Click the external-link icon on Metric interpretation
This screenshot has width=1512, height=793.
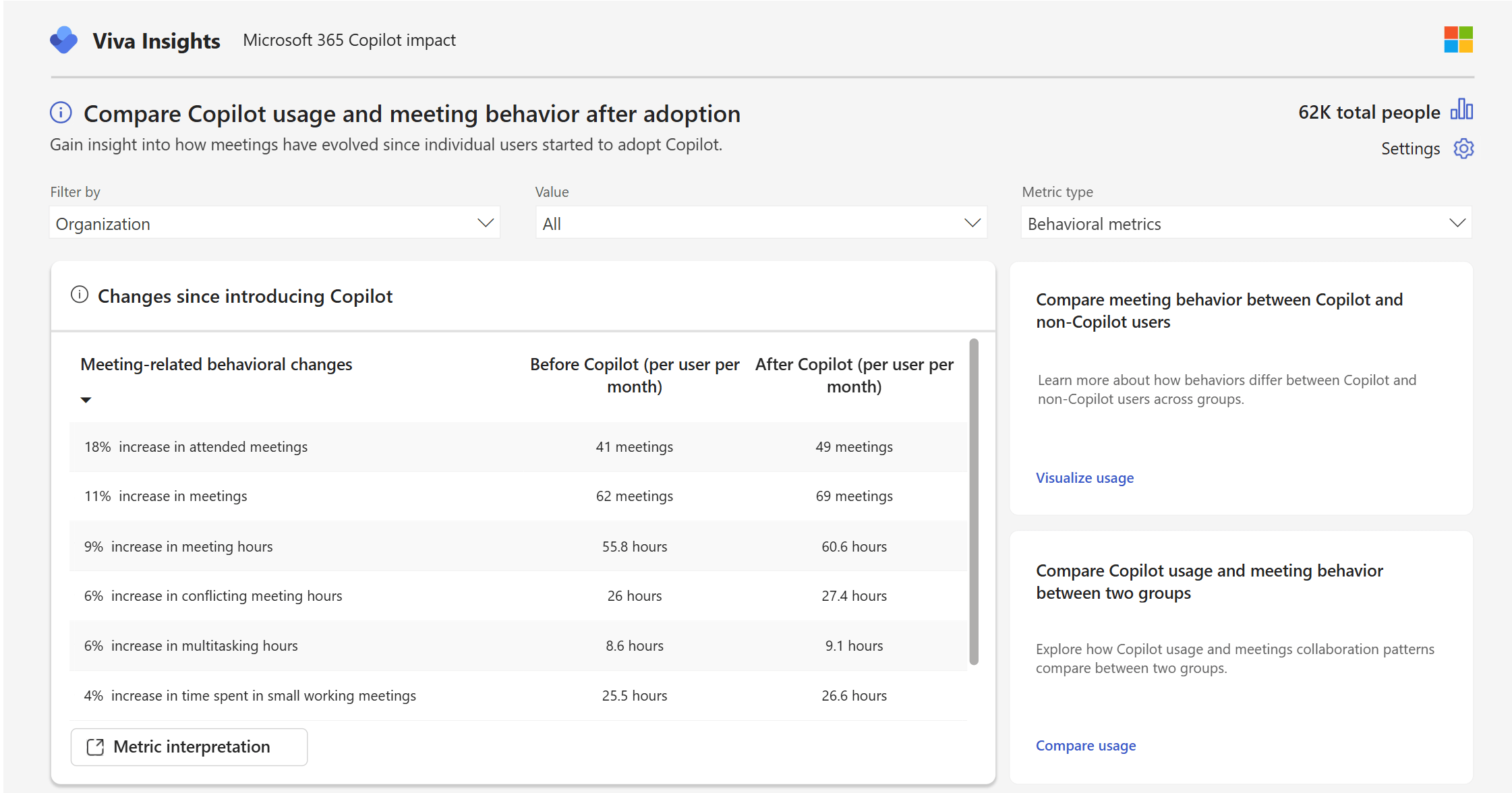94,746
